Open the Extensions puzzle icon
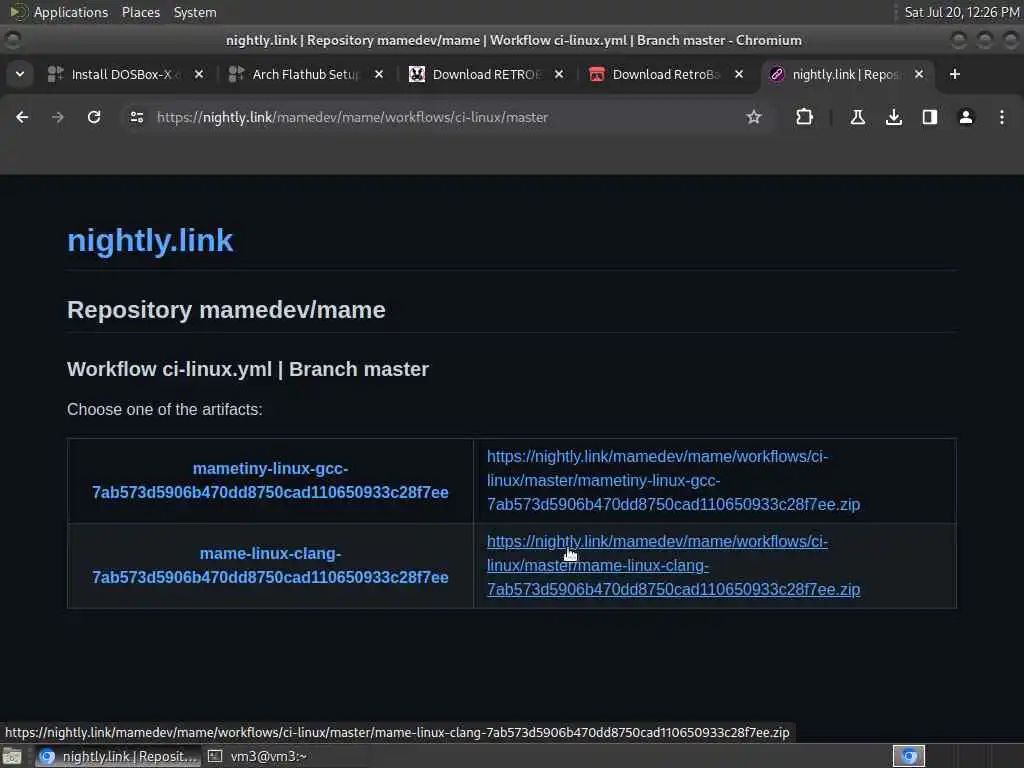 point(805,117)
